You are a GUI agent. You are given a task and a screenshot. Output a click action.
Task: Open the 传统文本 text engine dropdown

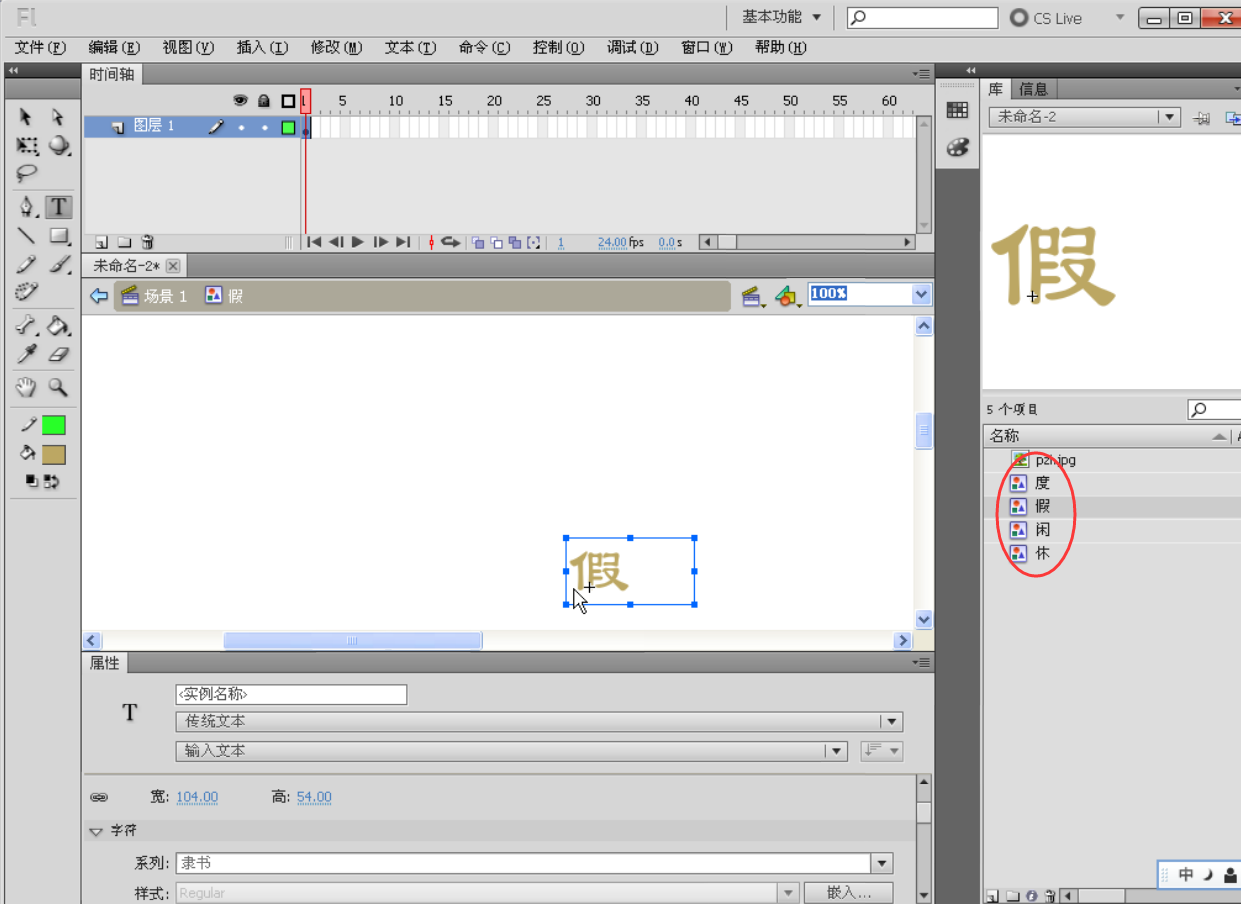point(539,722)
